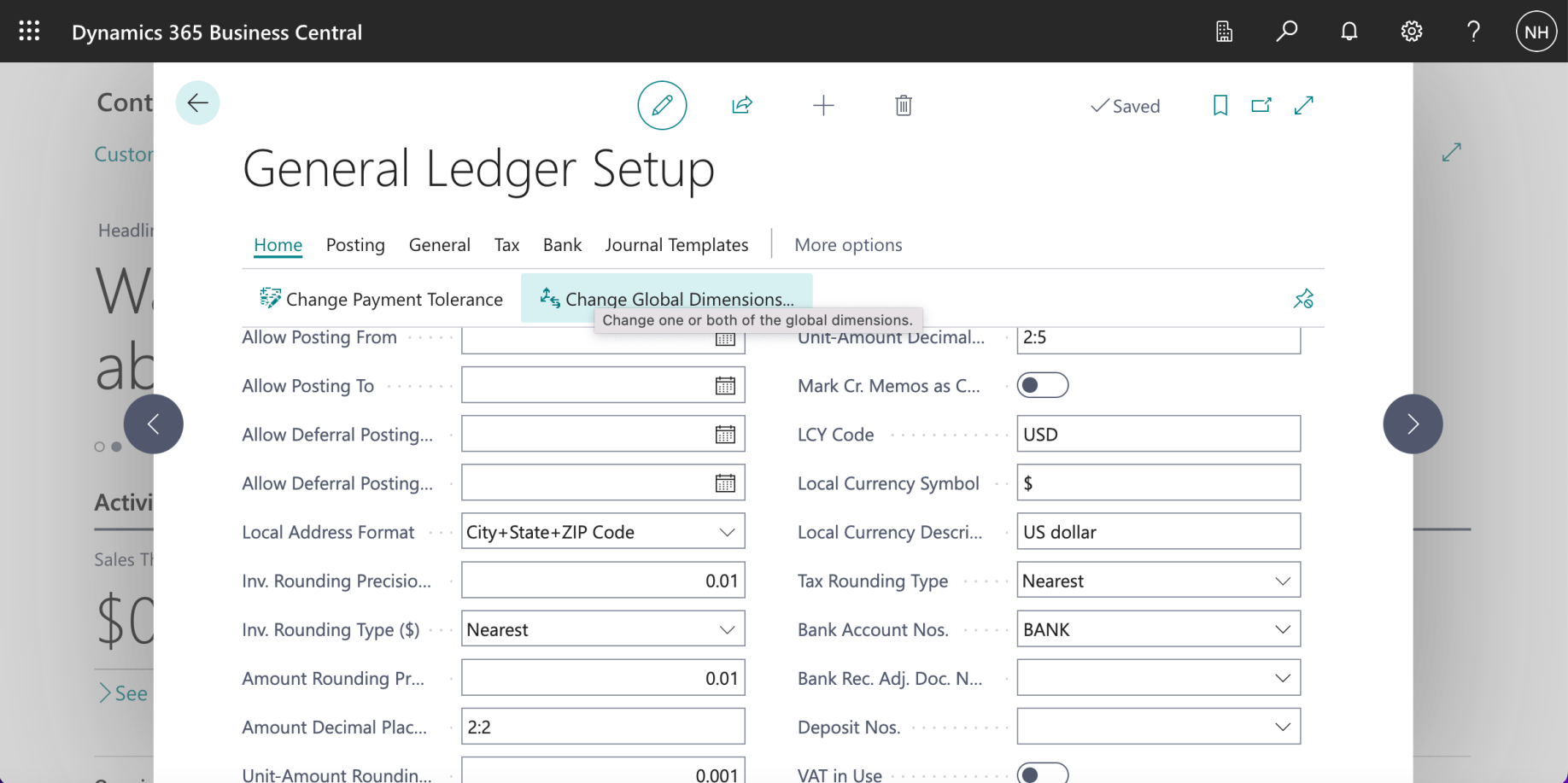Open the app launcher waffle menu
Screen dimensions: 1568x783
coord(29,32)
